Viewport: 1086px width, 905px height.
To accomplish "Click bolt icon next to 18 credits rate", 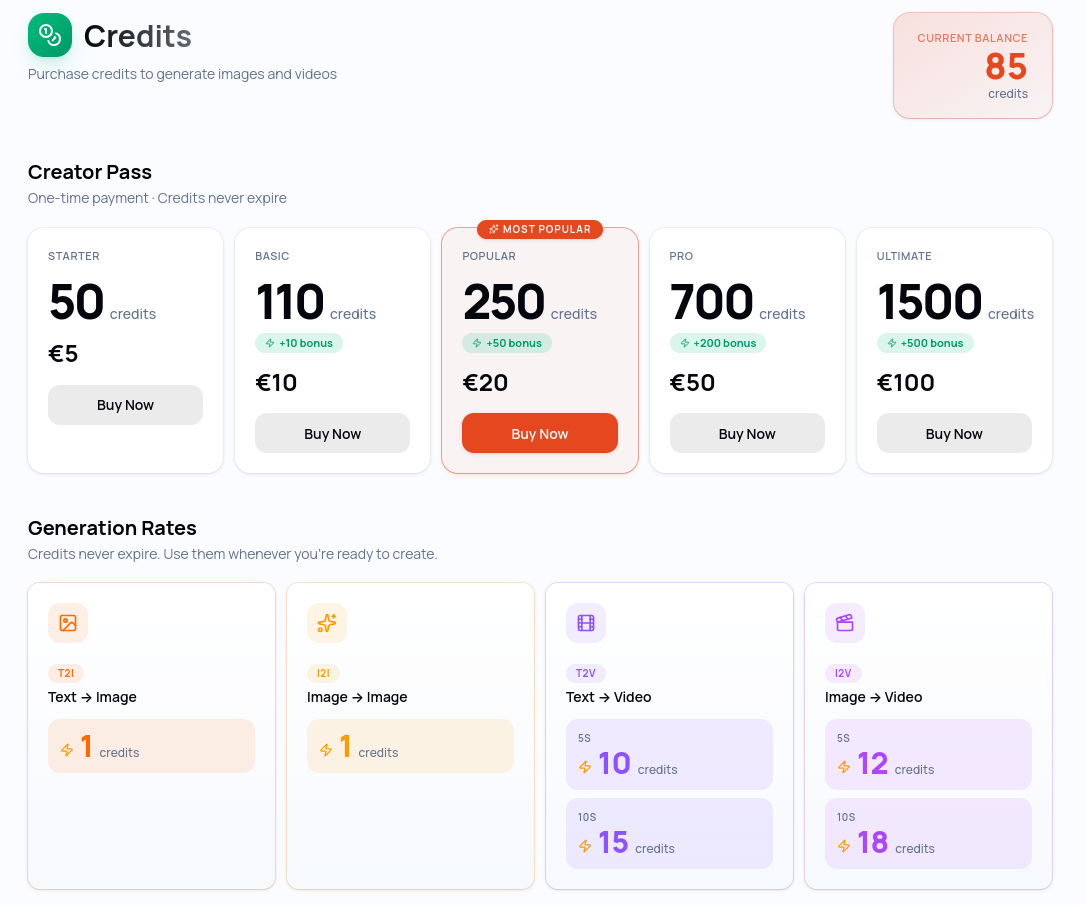I will (x=844, y=846).
